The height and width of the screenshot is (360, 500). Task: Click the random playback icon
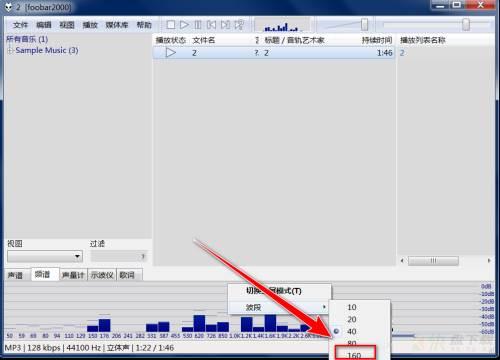click(x=239, y=25)
